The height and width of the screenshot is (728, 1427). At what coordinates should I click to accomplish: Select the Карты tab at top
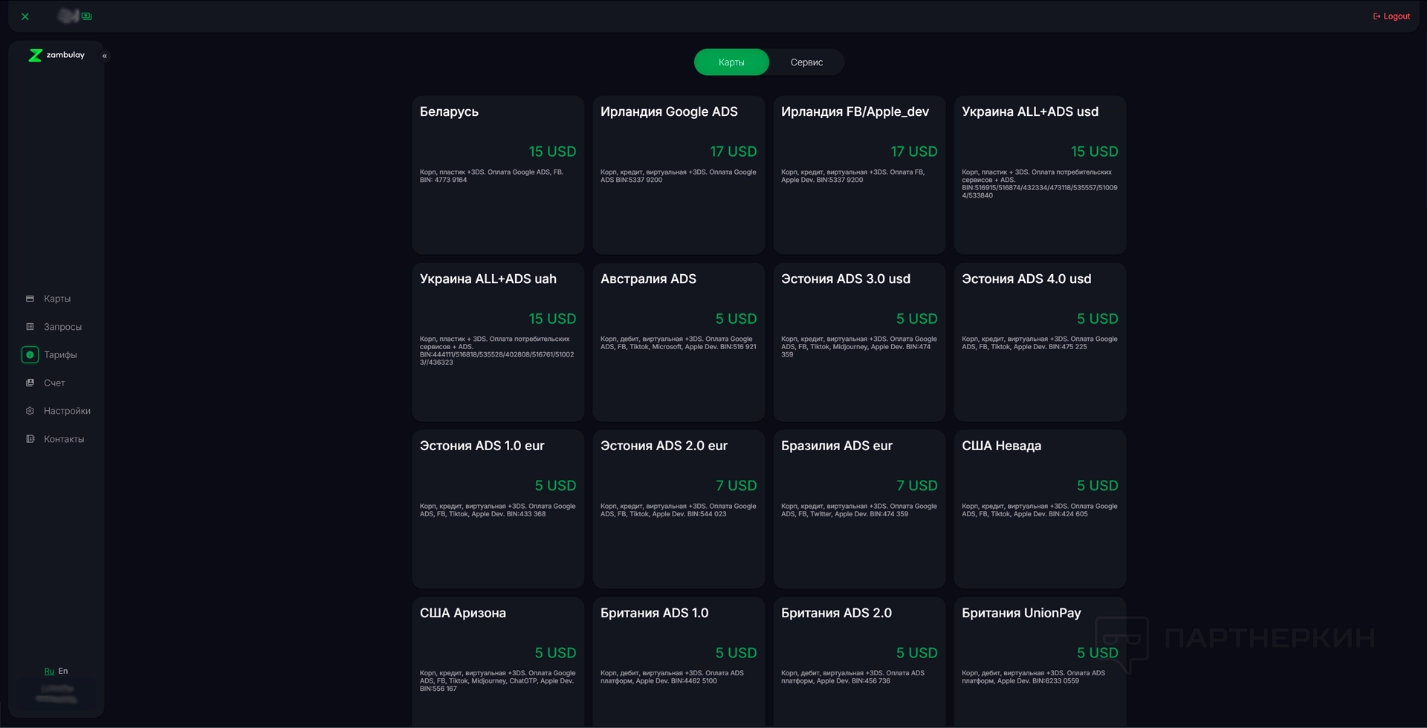click(731, 62)
